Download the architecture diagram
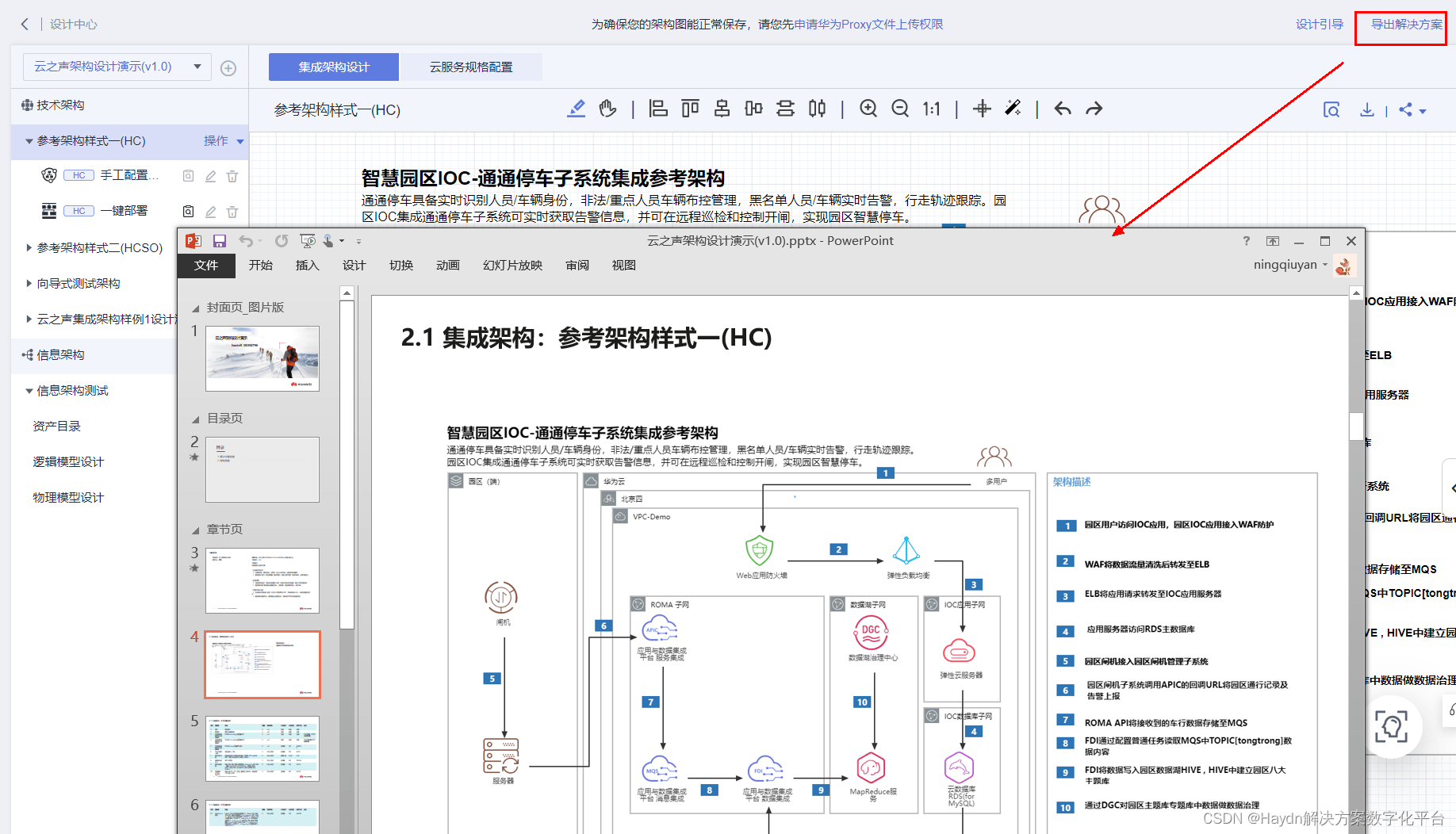The width and height of the screenshot is (1456, 834). (x=1367, y=109)
